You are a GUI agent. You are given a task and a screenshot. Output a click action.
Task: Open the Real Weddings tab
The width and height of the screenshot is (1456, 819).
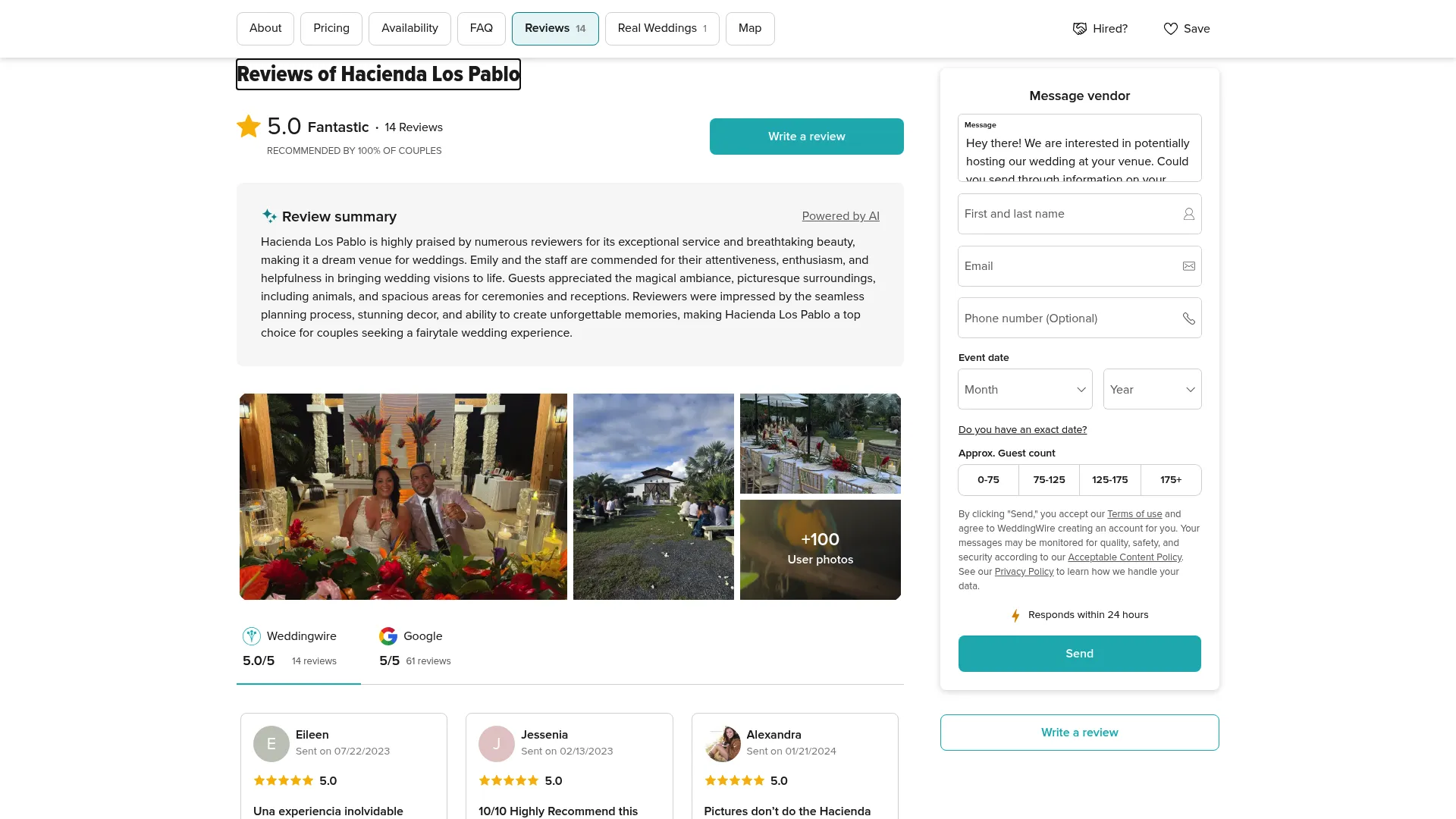661,29
